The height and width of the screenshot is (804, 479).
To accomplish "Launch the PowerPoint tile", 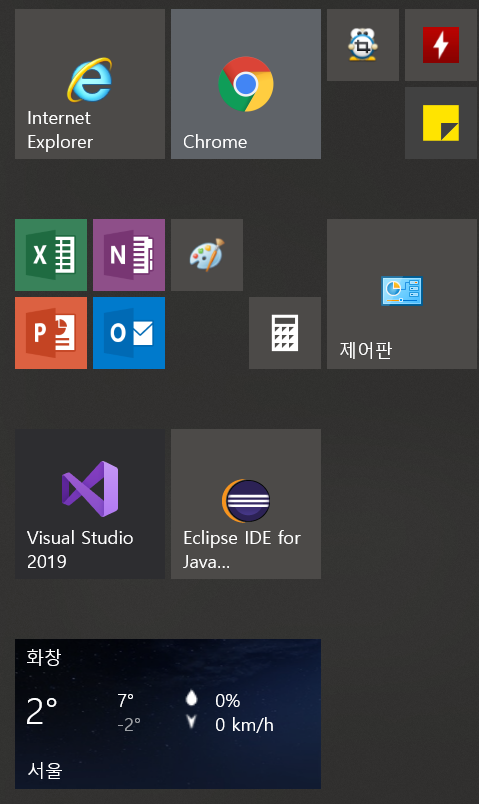I will pos(51,333).
